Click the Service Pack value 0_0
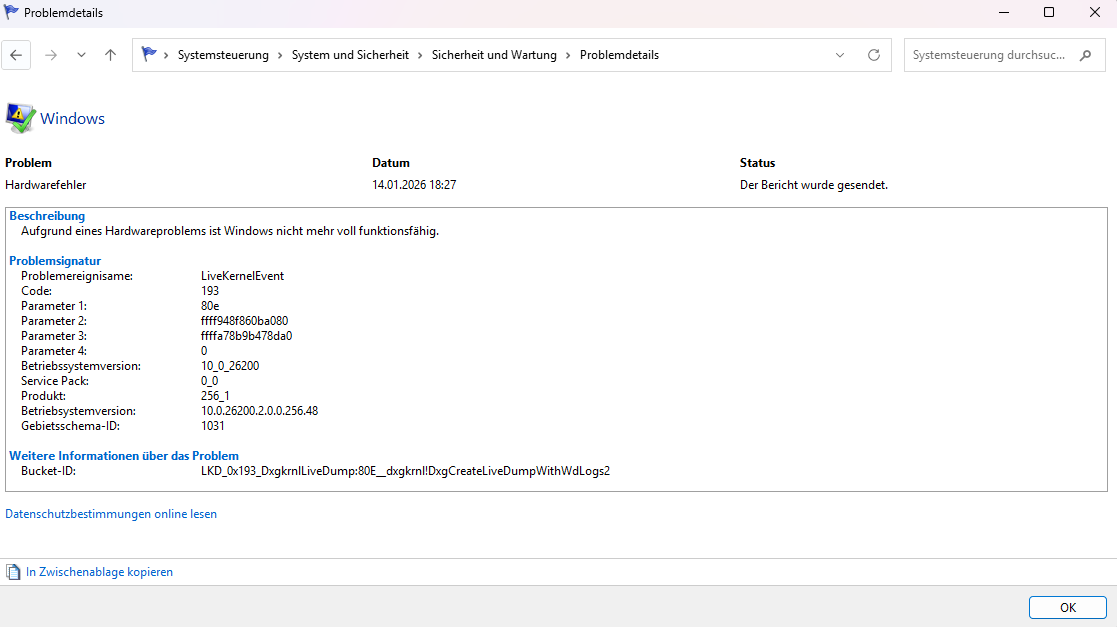Image resolution: width=1117 pixels, height=627 pixels. click(x=209, y=380)
